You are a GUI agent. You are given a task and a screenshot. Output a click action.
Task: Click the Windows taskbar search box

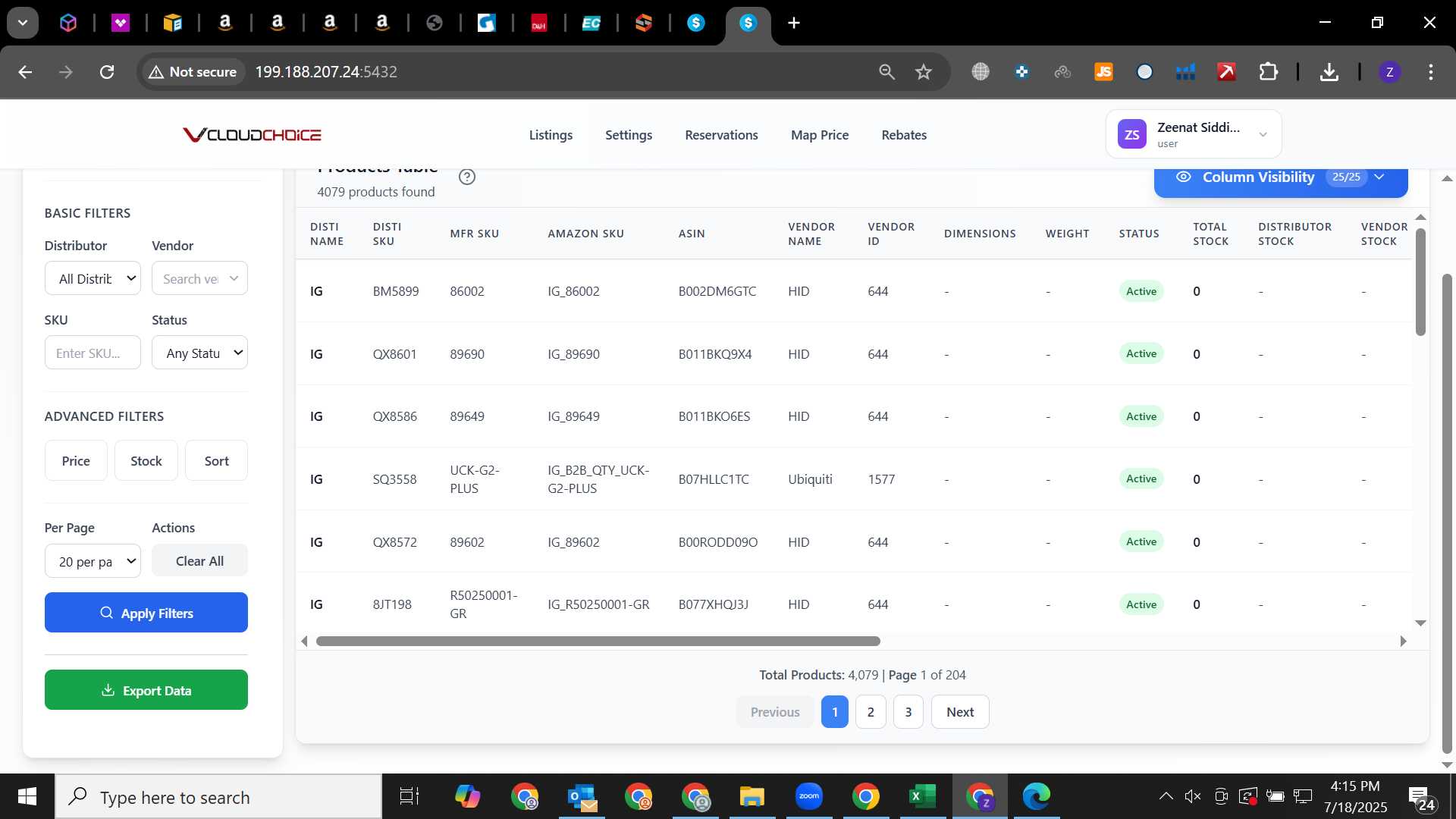[x=218, y=796]
